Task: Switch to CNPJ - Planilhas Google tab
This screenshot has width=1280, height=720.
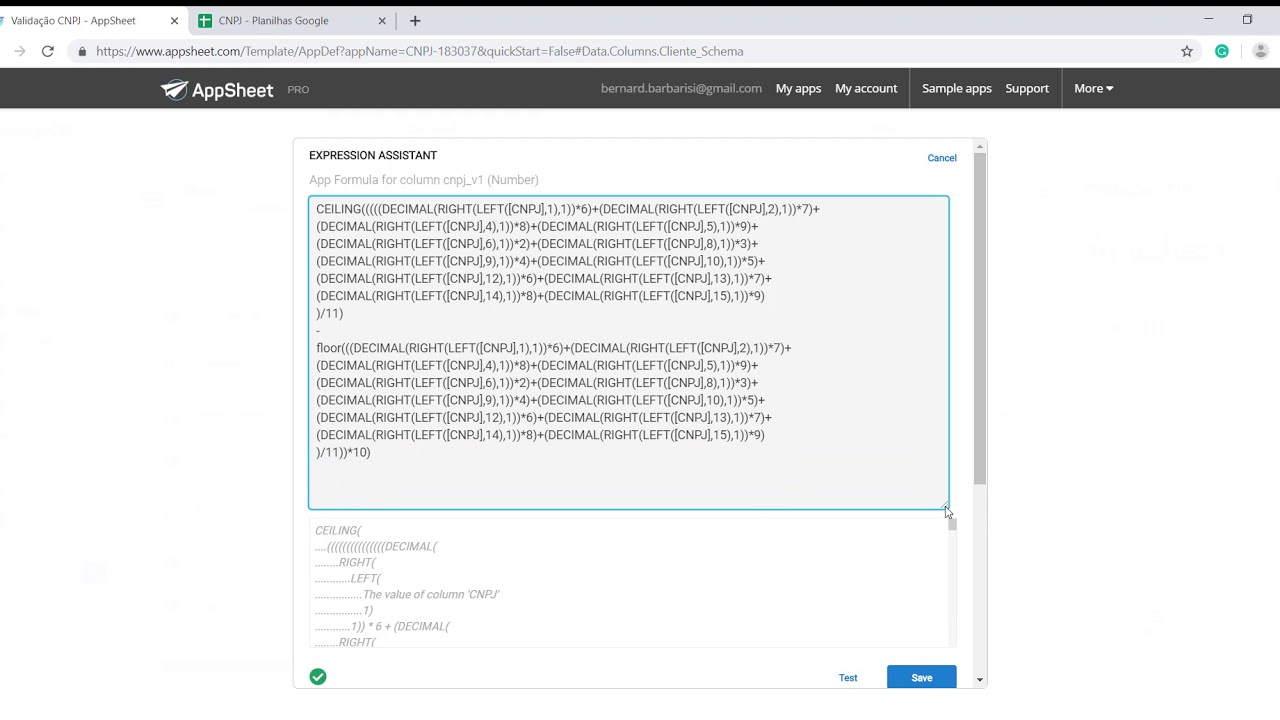Action: coord(293,20)
